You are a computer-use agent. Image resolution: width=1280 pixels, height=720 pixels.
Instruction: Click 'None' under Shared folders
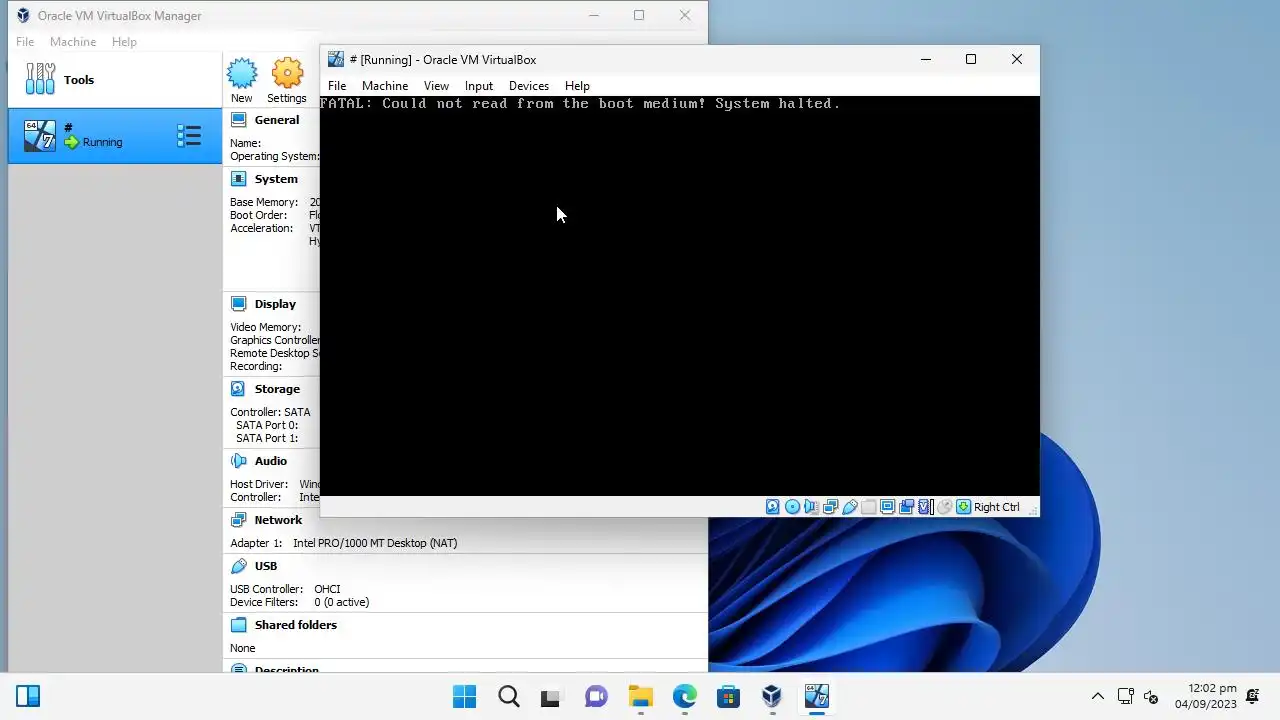point(243,648)
